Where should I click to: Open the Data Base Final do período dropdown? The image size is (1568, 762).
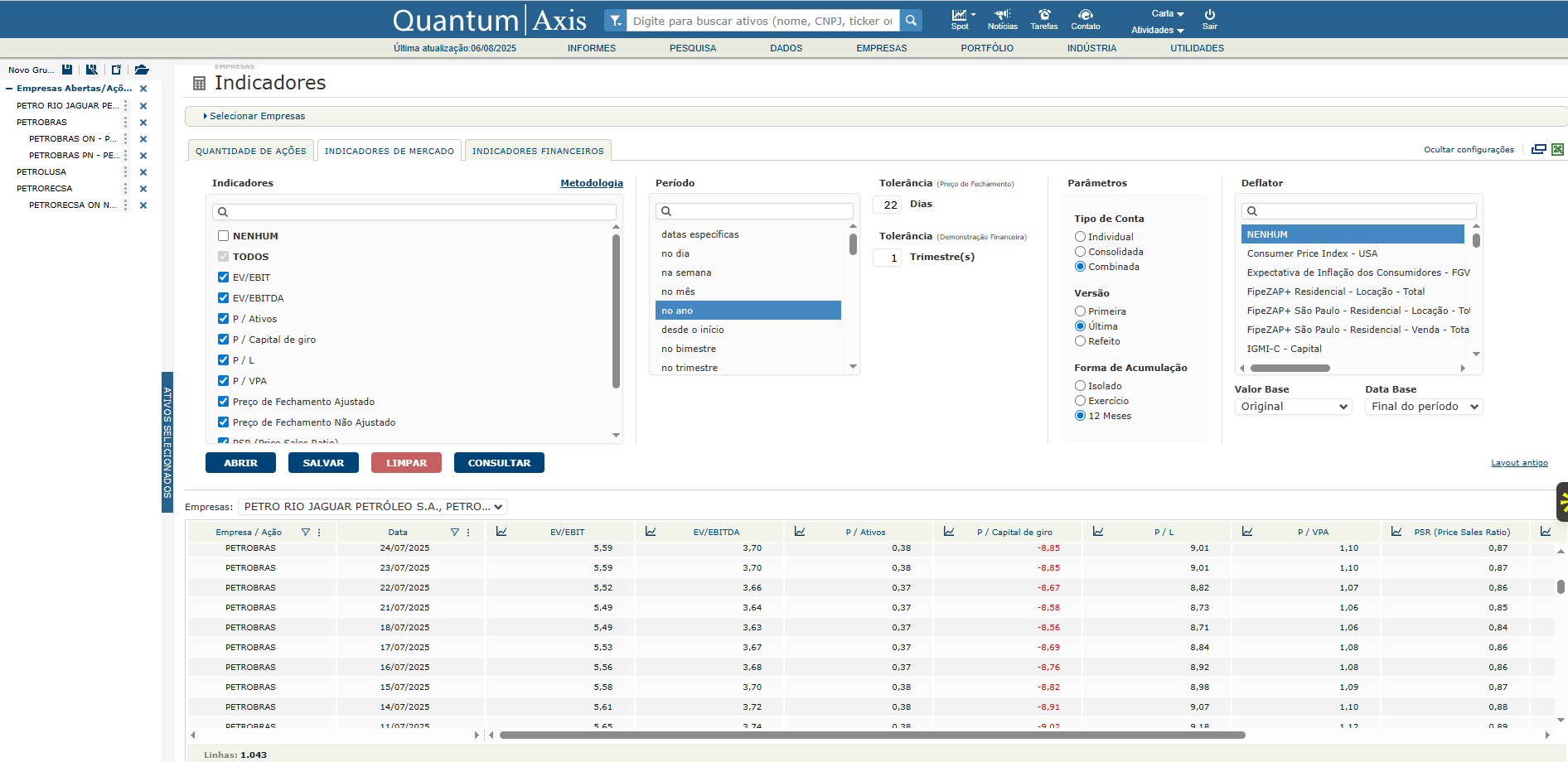click(1424, 407)
